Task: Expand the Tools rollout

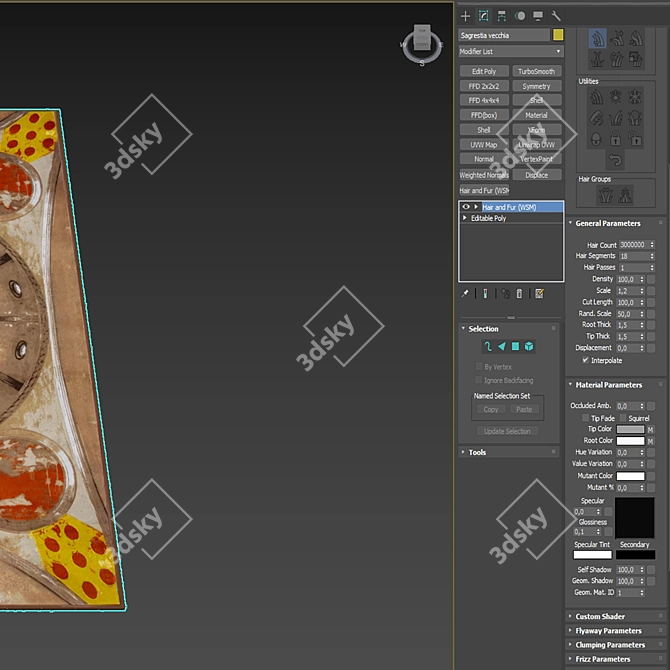Action: (509, 452)
